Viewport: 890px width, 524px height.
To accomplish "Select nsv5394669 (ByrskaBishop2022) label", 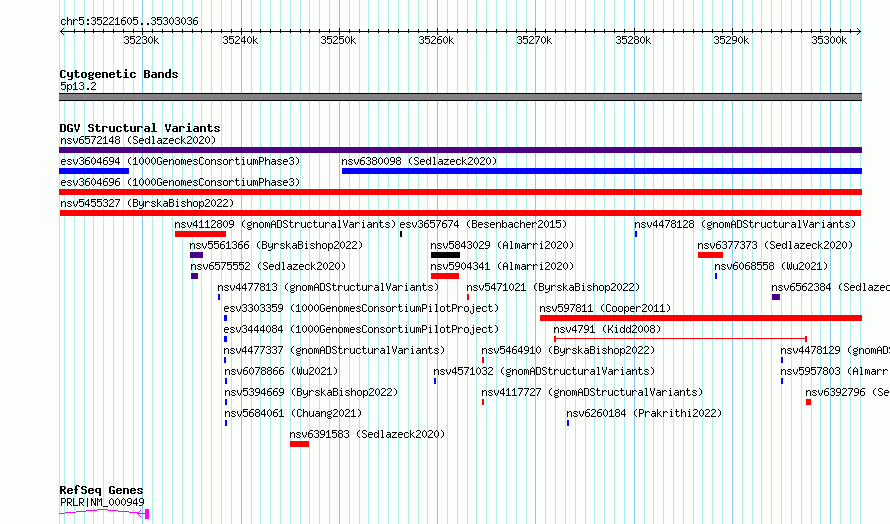I will coord(311,392).
